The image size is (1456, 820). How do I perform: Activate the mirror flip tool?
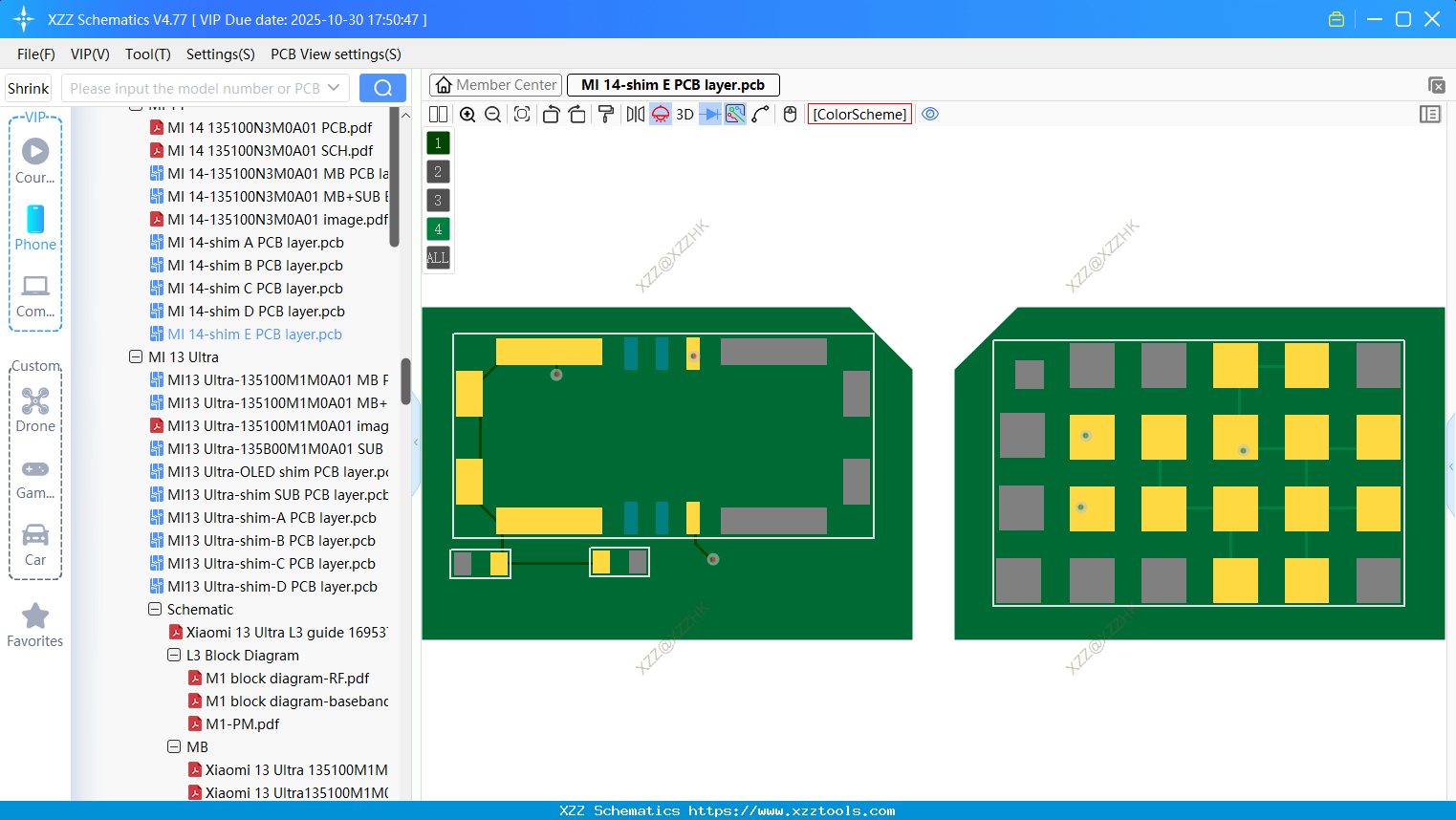click(x=634, y=114)
